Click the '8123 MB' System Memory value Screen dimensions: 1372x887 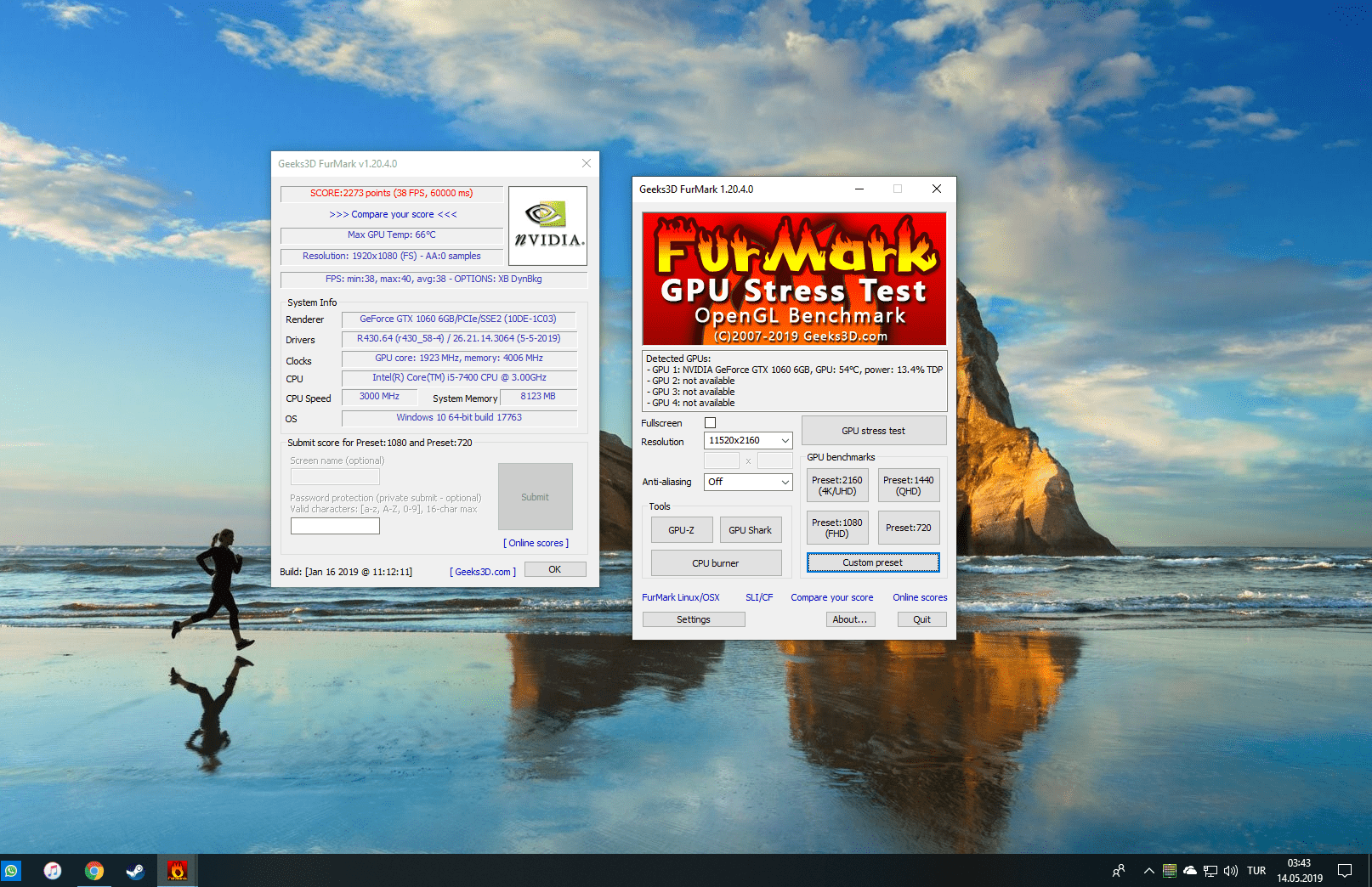coord(538,396)
